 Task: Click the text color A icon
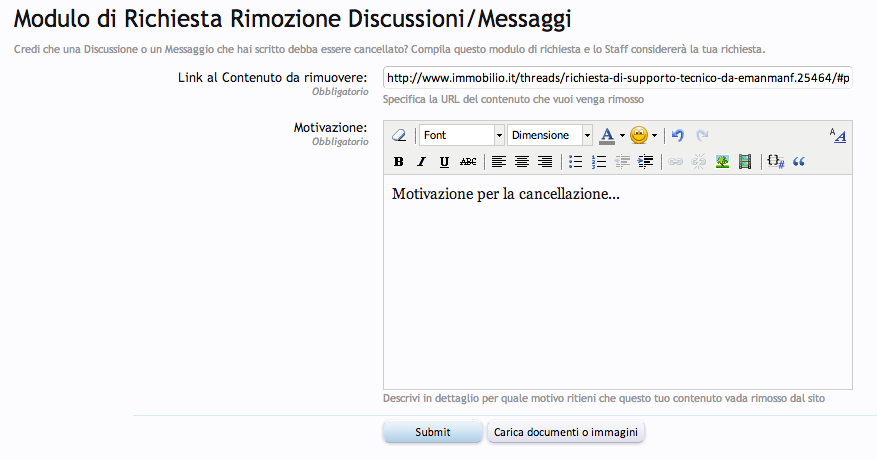pyautogui.click(x=607, y=135)
